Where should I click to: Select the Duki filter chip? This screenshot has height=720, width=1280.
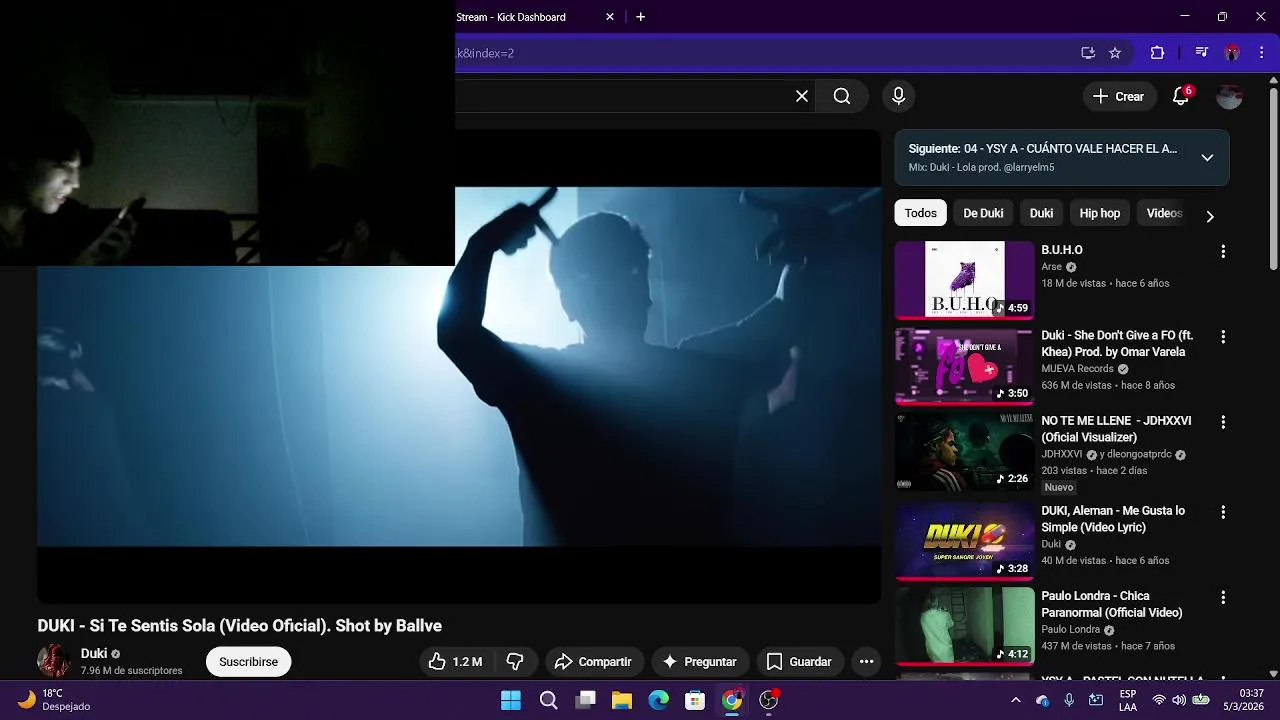click(1041, 213)
